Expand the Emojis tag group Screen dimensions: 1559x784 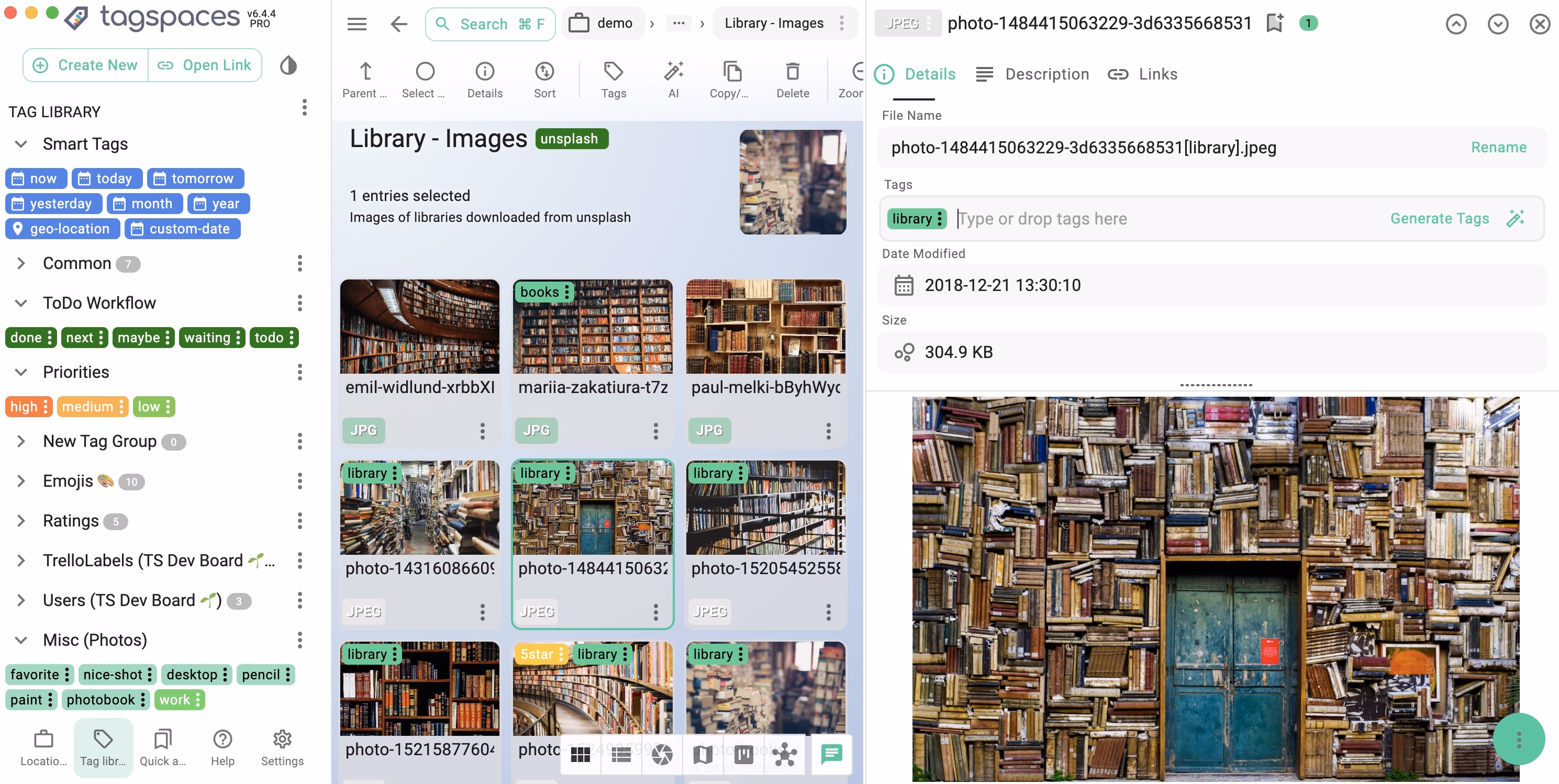pos(20,481)
